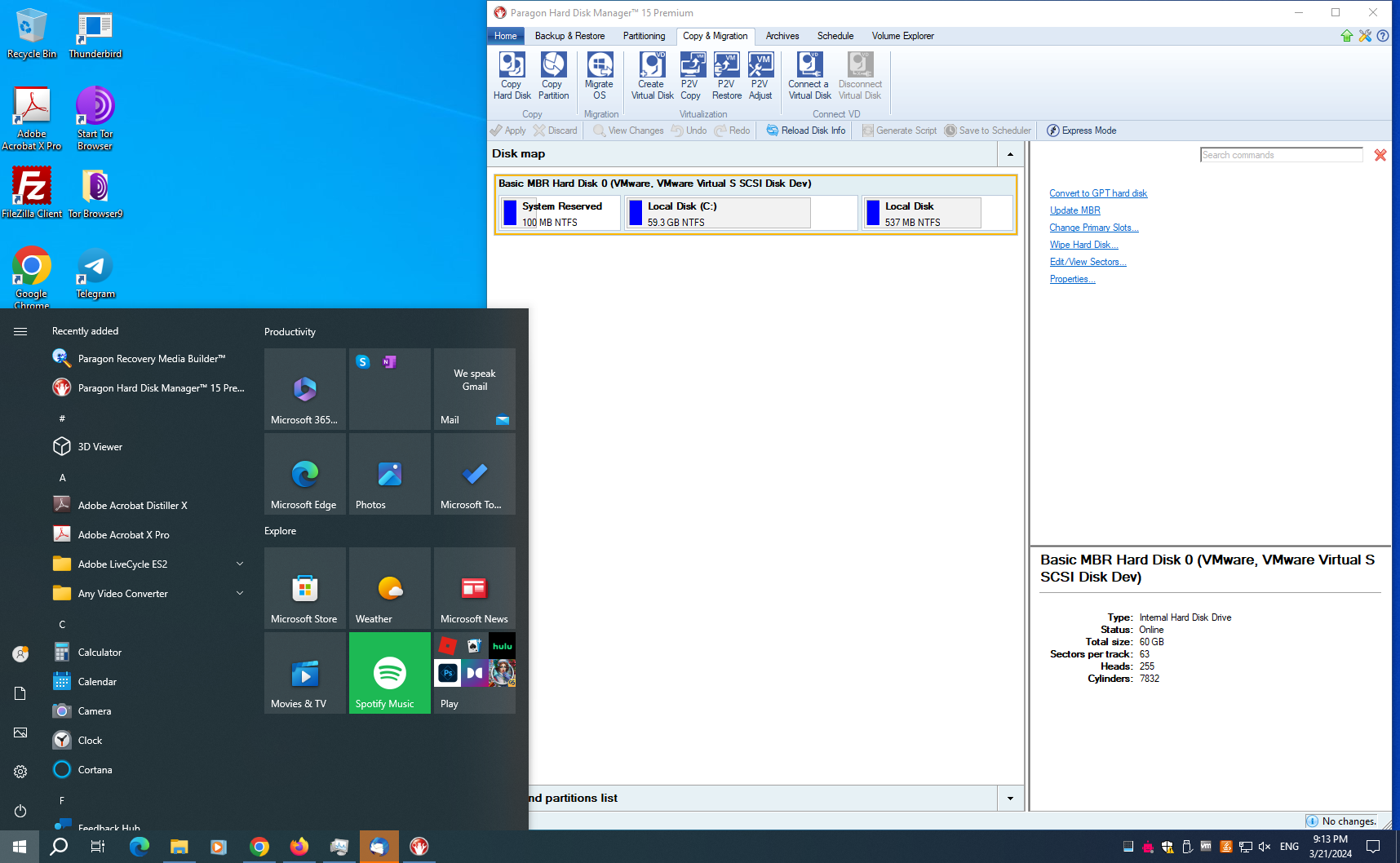Collapse the Disk map panel
Image resolution: width=1400 pixels, height=863 pixels.
click(x=1010, y=154)
